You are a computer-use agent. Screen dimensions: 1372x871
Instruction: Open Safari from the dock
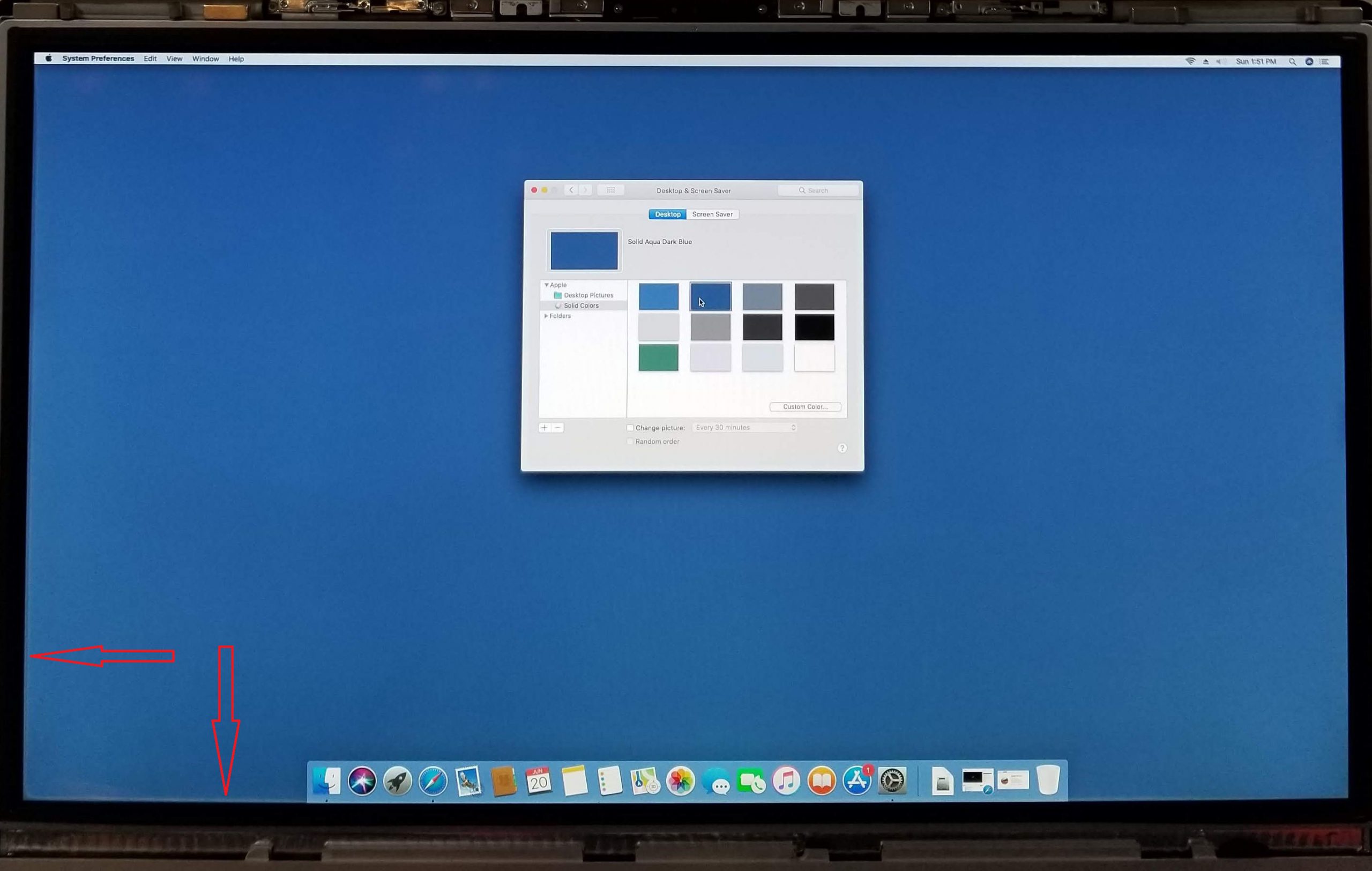tap(433, 780)
